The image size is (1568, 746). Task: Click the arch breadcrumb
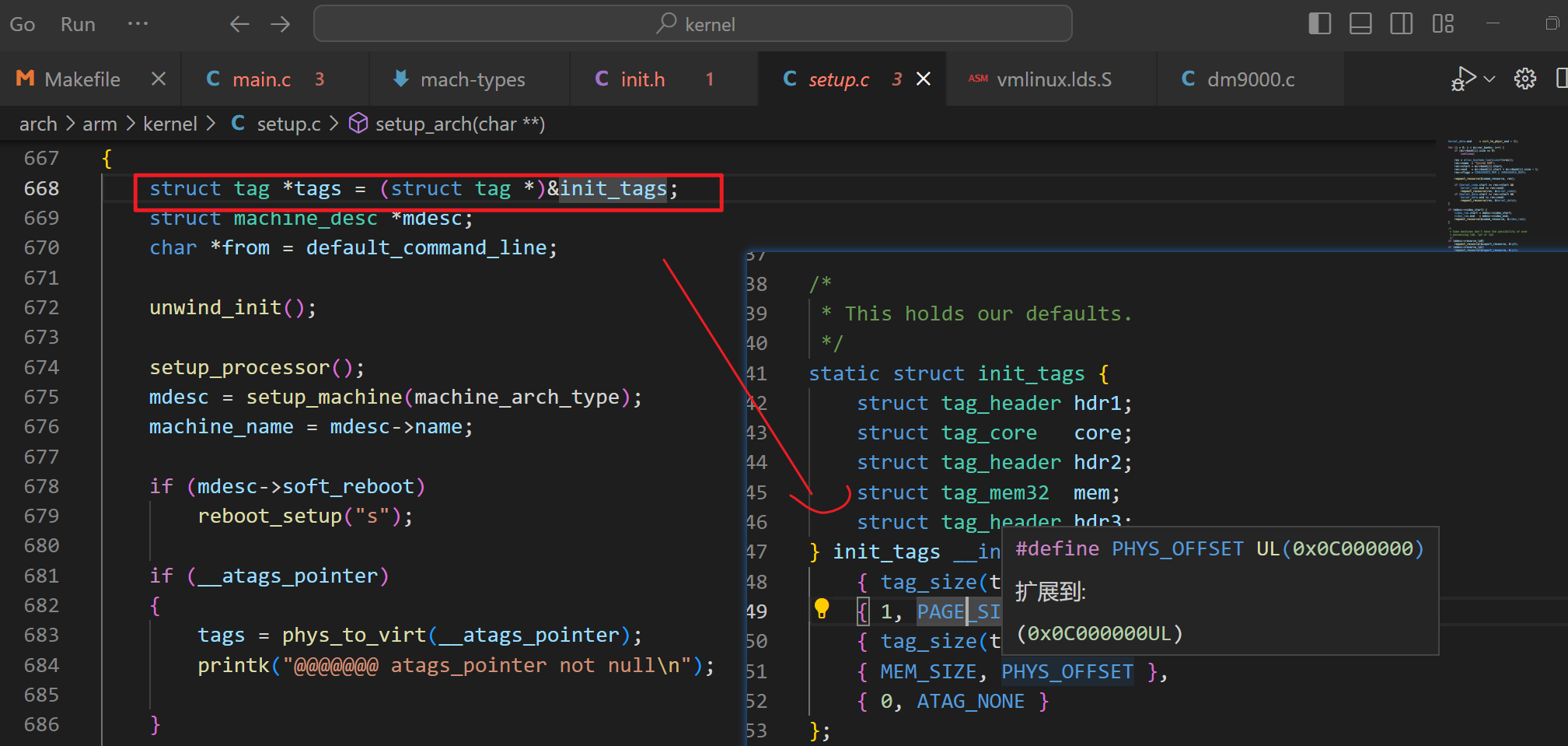coord(38,124)
